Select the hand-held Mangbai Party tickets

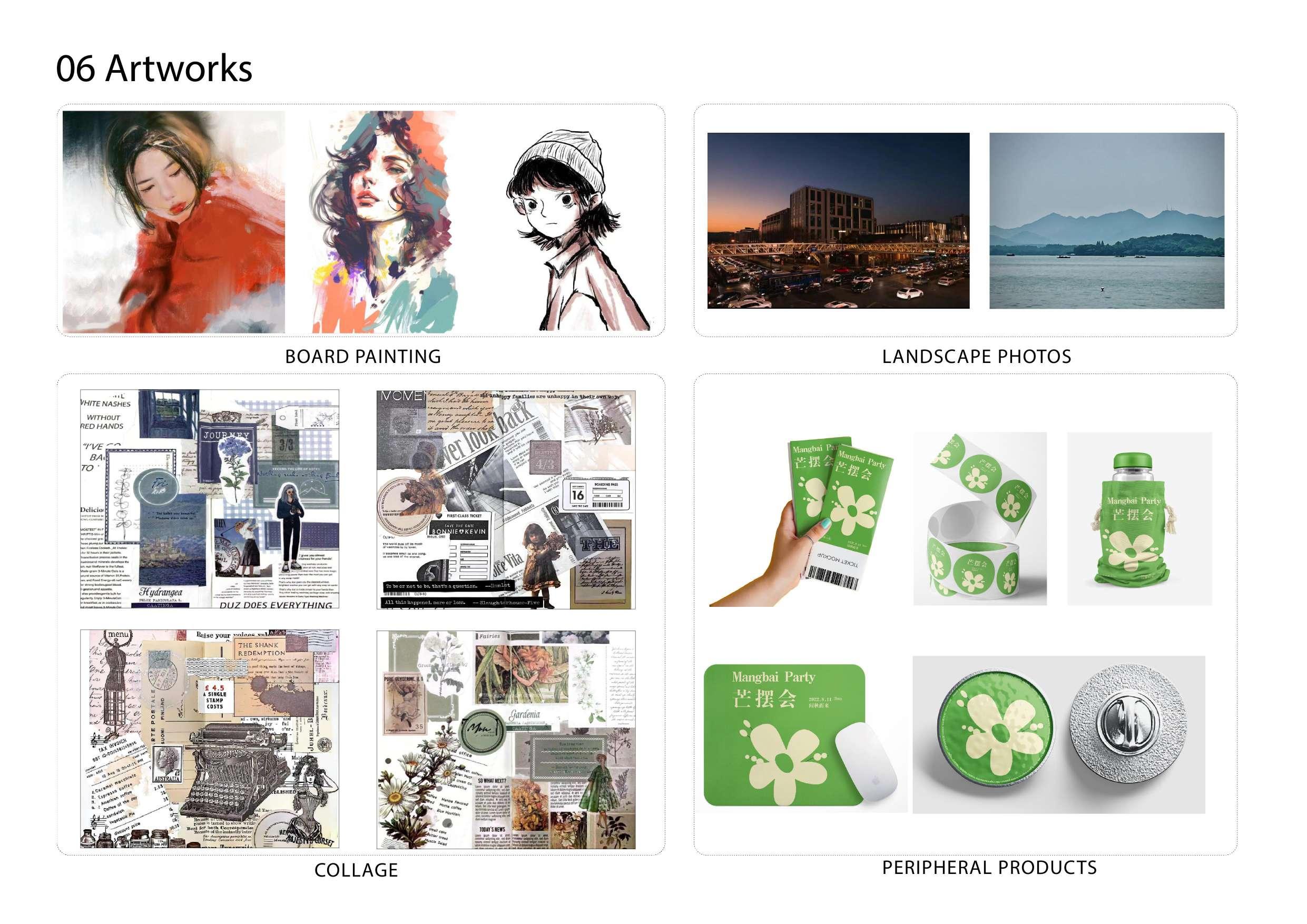(x=801, y=521)
